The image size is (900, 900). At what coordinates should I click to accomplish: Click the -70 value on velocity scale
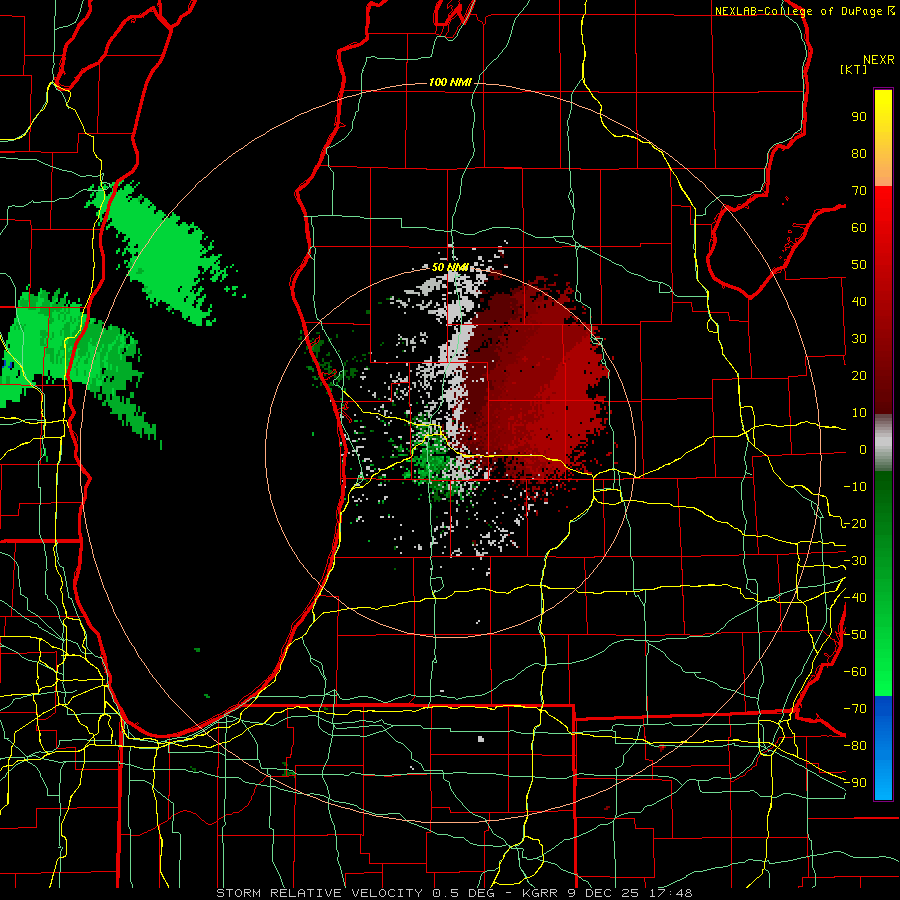[855, 709]
